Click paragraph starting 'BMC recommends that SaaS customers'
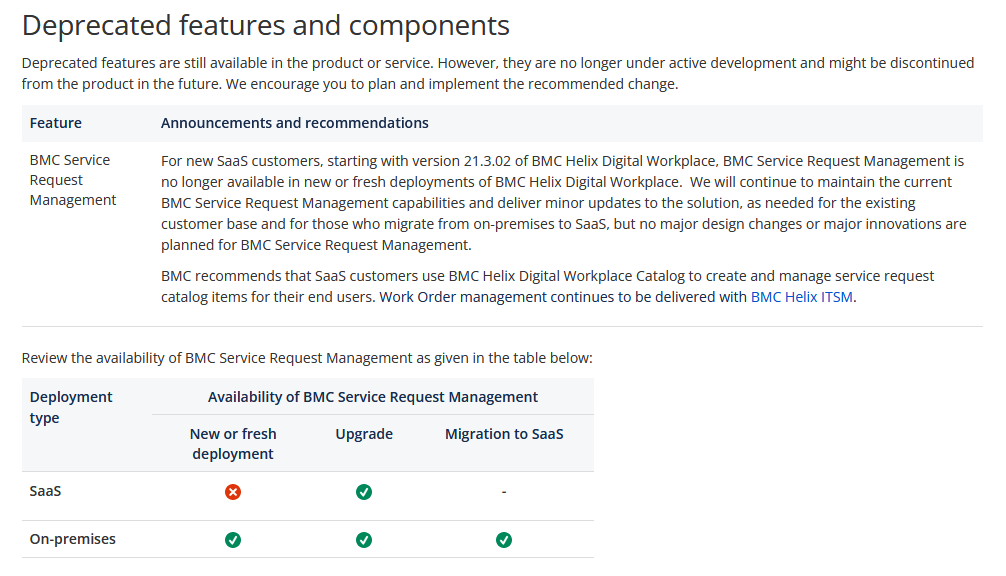Screen dimensions: 1006x576 547,286
